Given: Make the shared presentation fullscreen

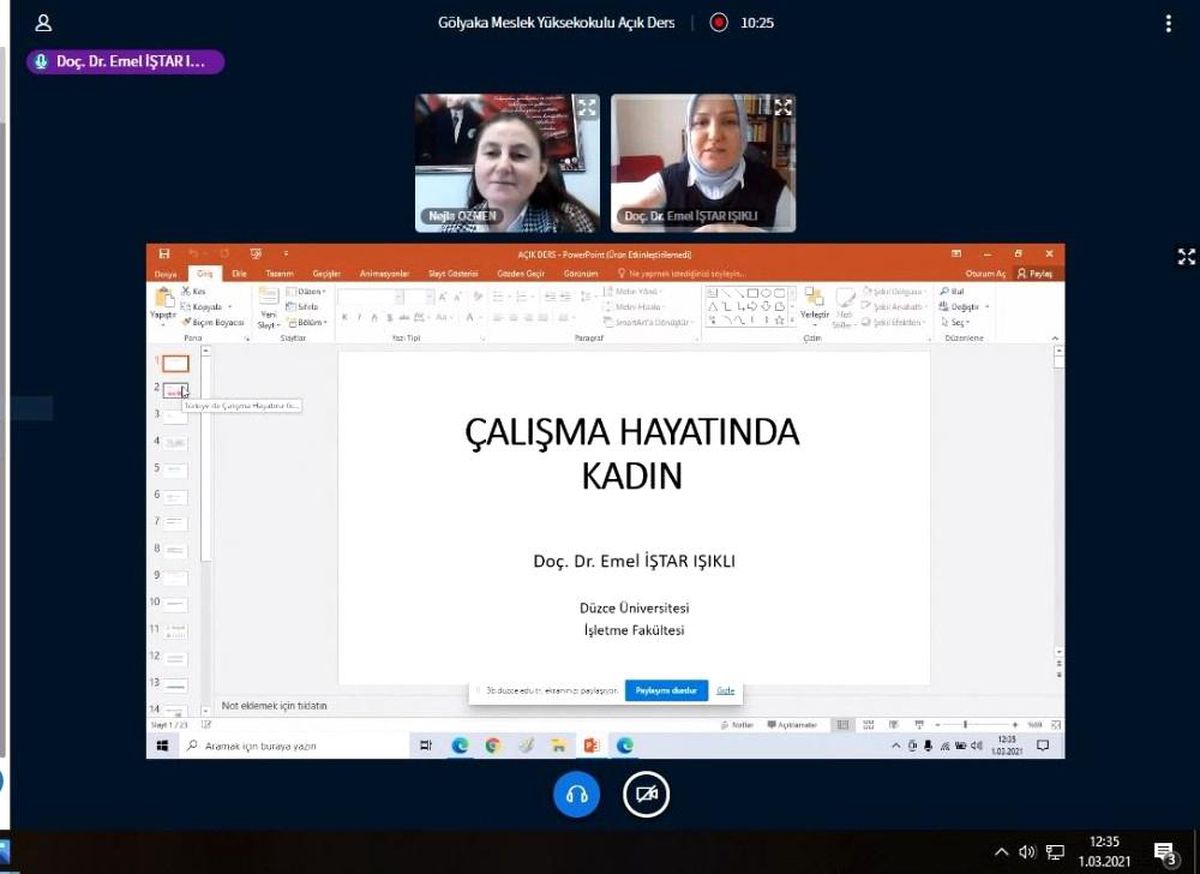Looking at the screenshot, I should [x=1186, y=257].
